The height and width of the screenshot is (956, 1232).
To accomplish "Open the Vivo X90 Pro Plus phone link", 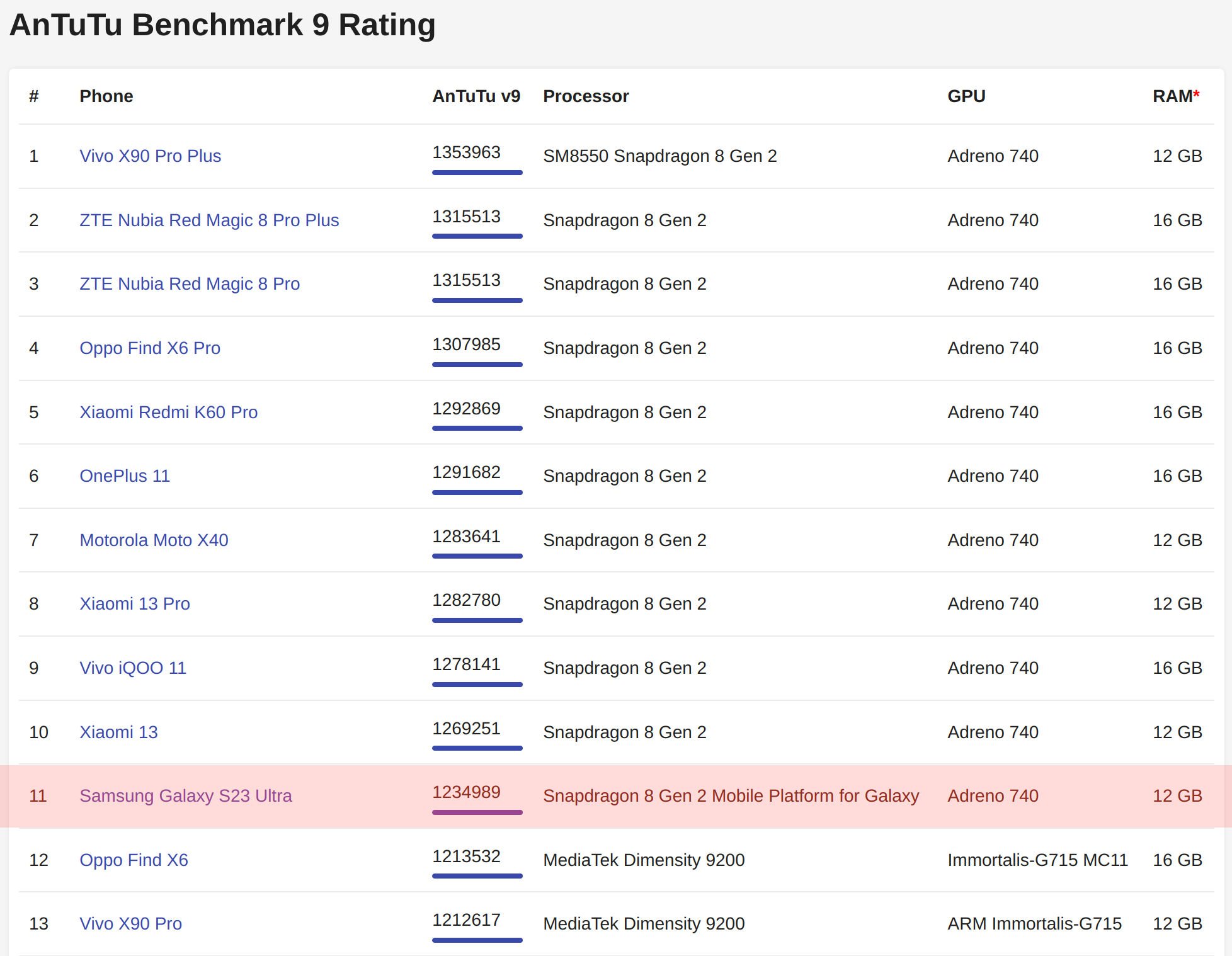I will coord(150,156).
